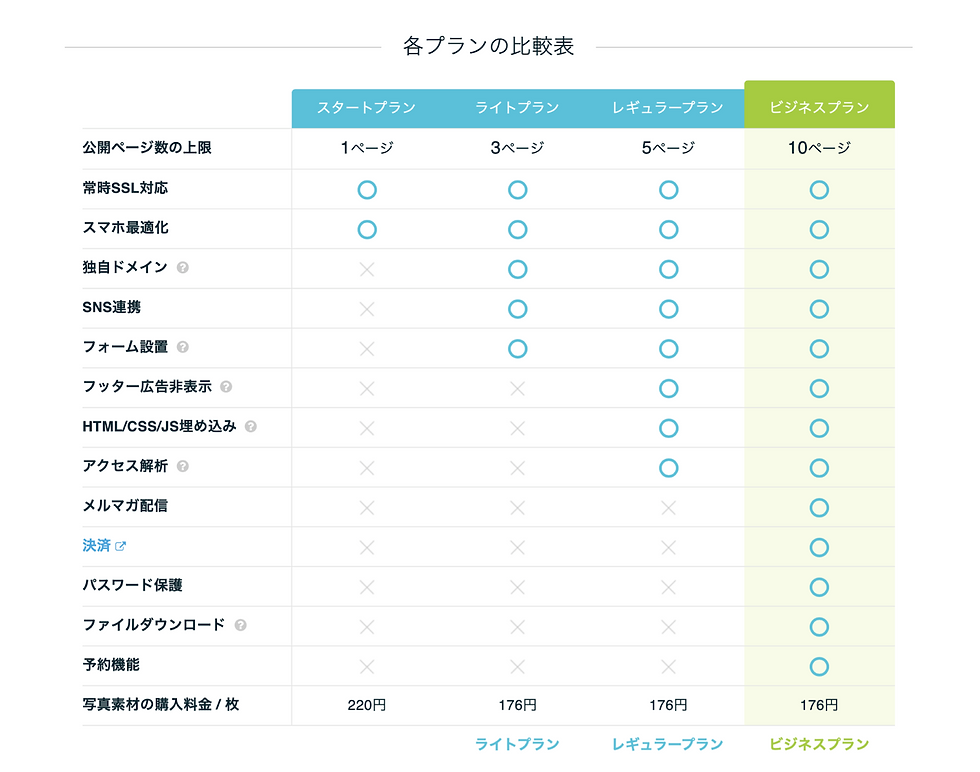Click help icon next to ファイルダウンロード
Screen dimensions: 980x772
tap(240, 626)
